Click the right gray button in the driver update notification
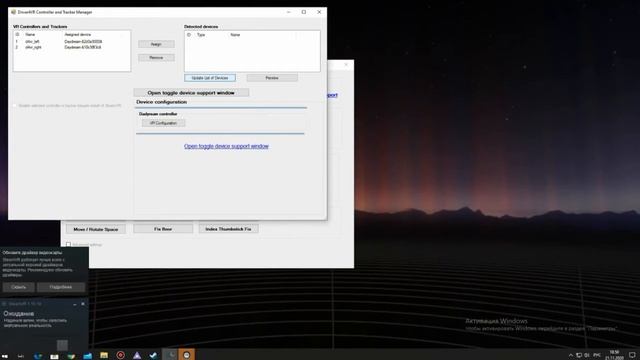The image size is (640, 360). click(61, 287)
